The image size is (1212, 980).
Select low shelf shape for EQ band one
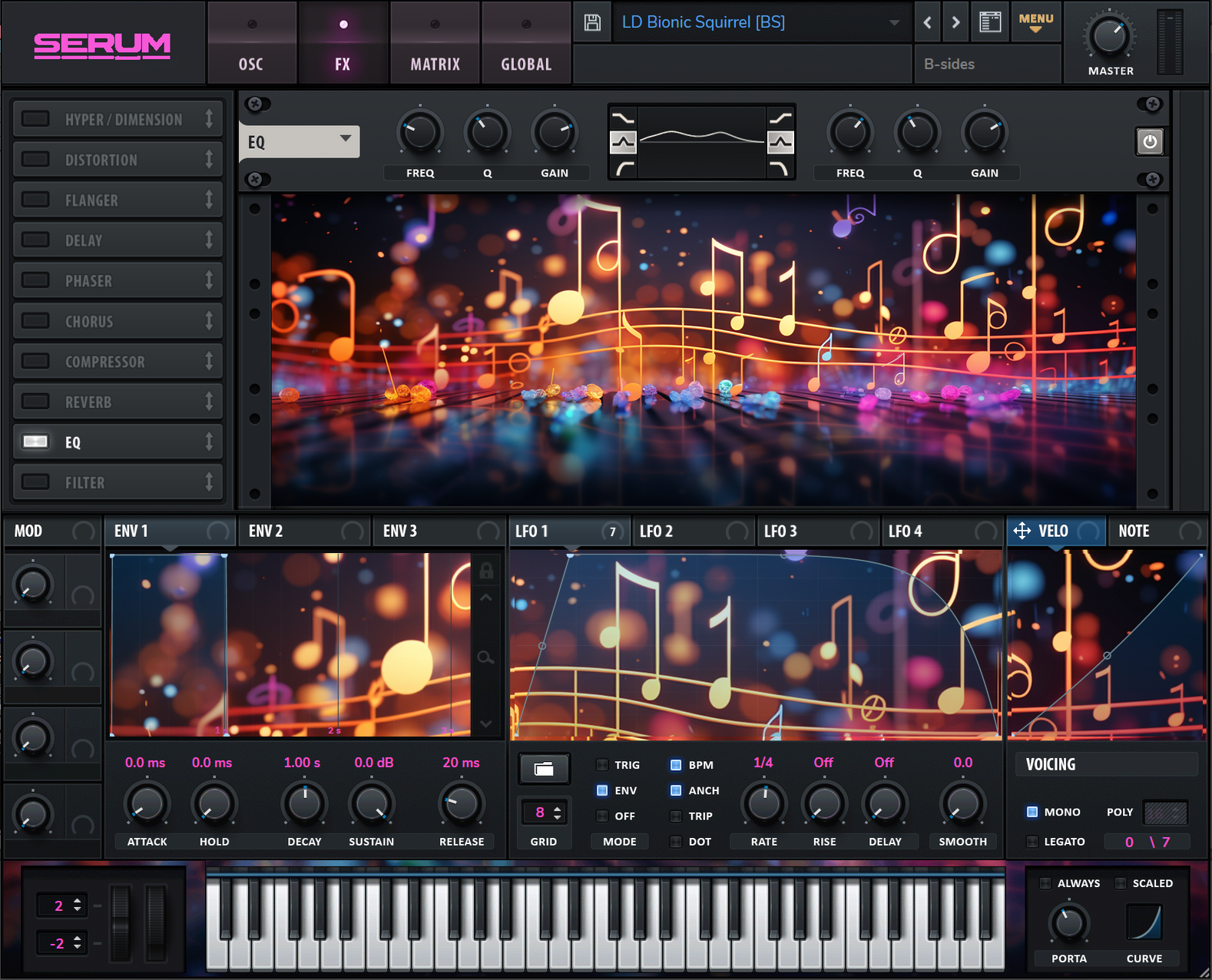(x=624, y=118)
